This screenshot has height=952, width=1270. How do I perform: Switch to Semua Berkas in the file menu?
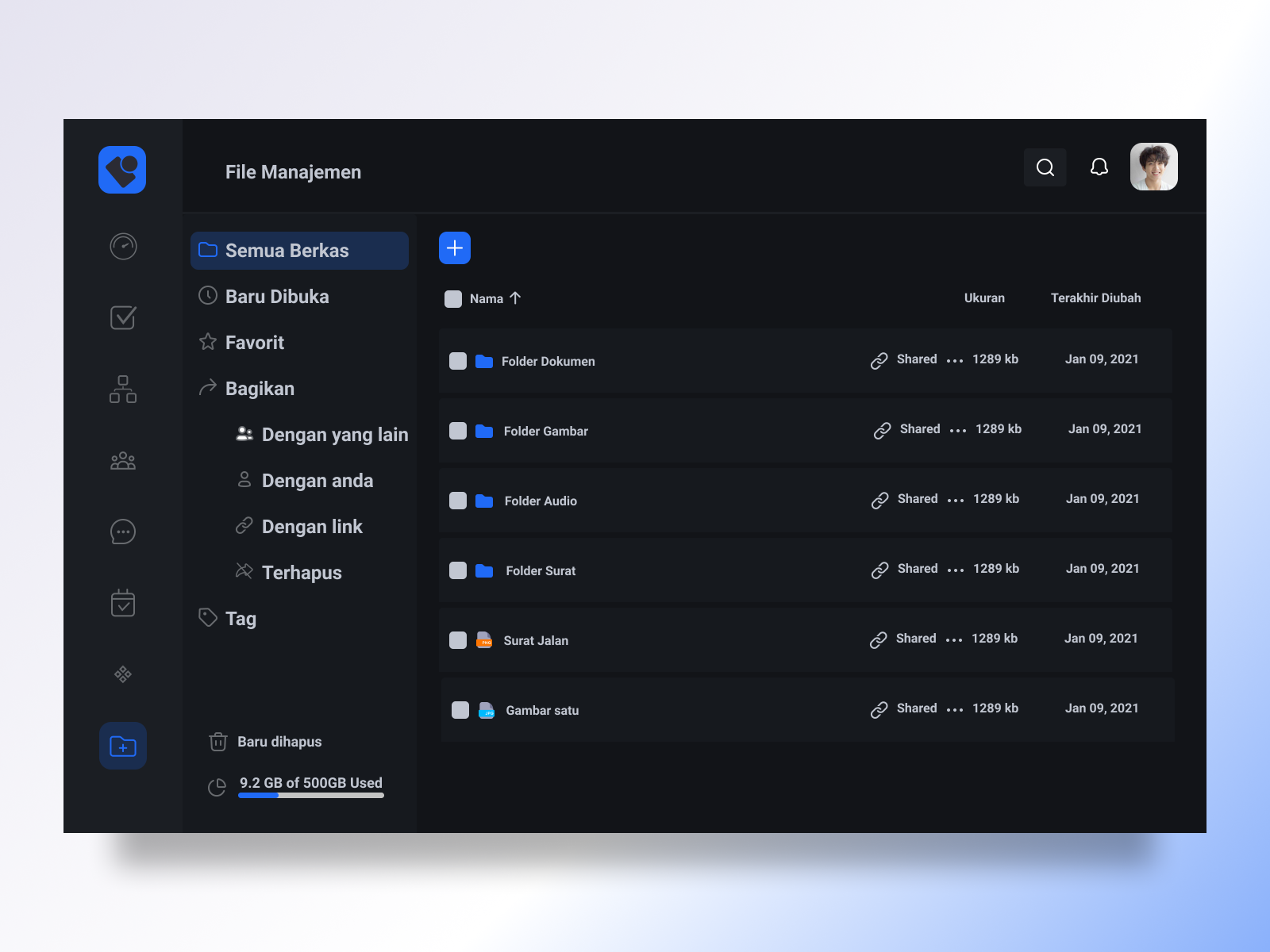coord(287,250)
